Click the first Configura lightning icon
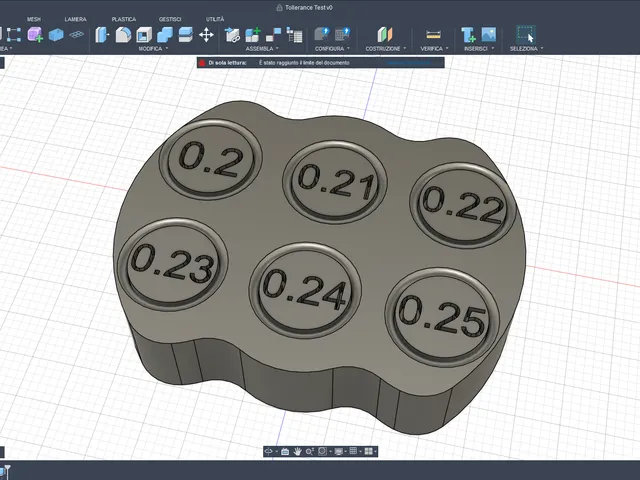 pos(322,34)
